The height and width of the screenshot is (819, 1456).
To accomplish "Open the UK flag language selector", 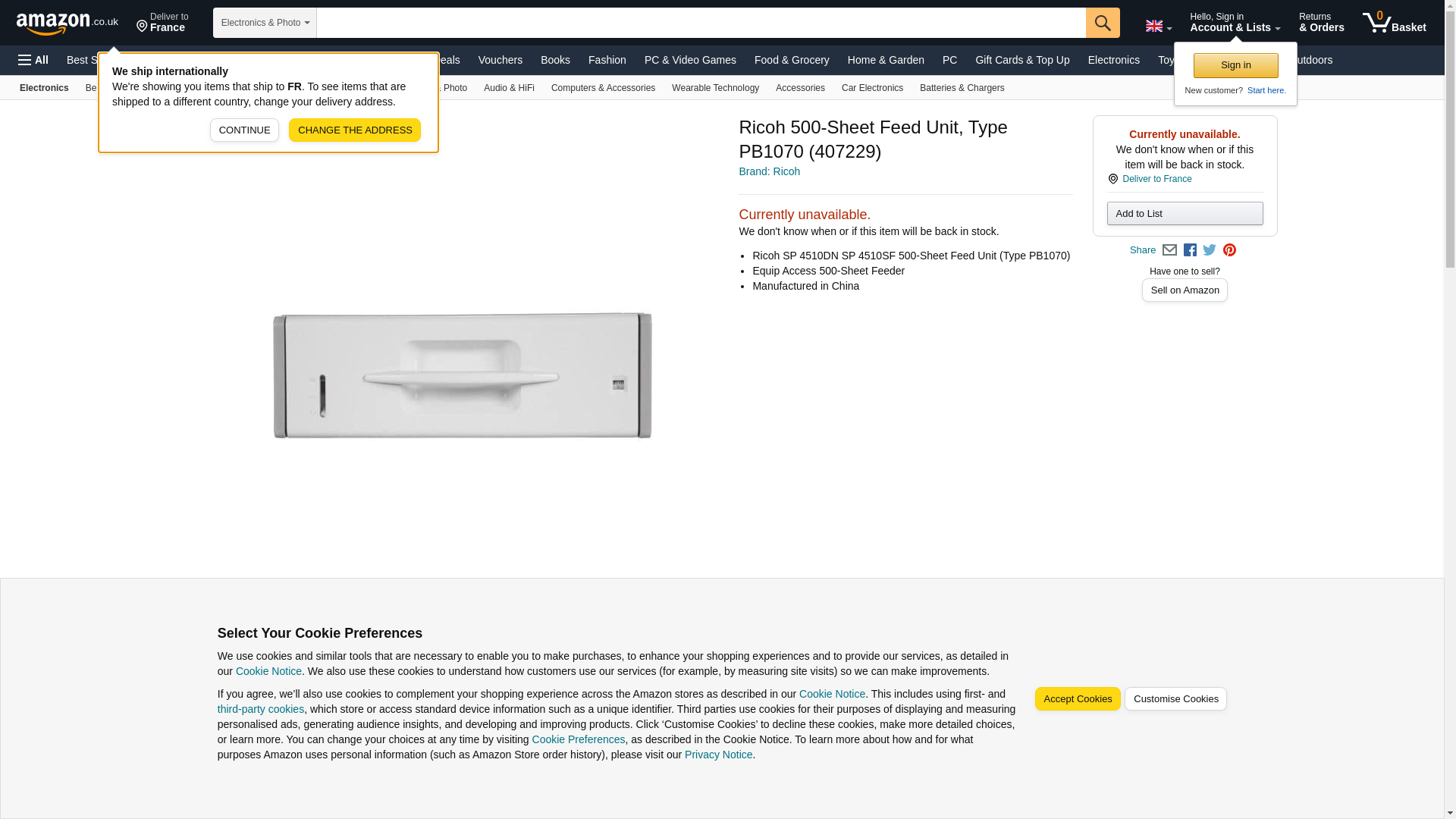I will point(1158,27).
